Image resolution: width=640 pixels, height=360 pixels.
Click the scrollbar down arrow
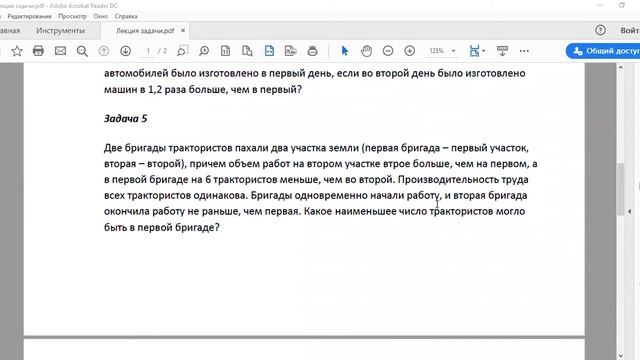pos(620,356)
